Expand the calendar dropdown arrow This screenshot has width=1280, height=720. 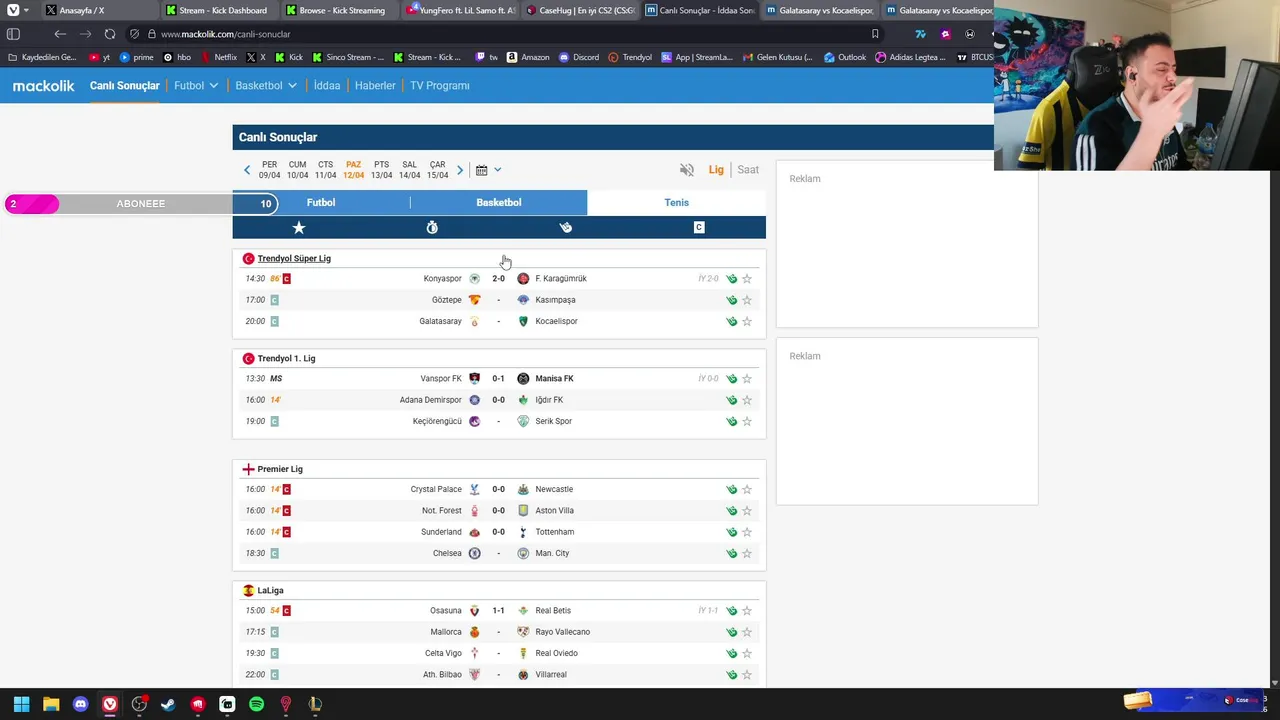tap(497, 170)
